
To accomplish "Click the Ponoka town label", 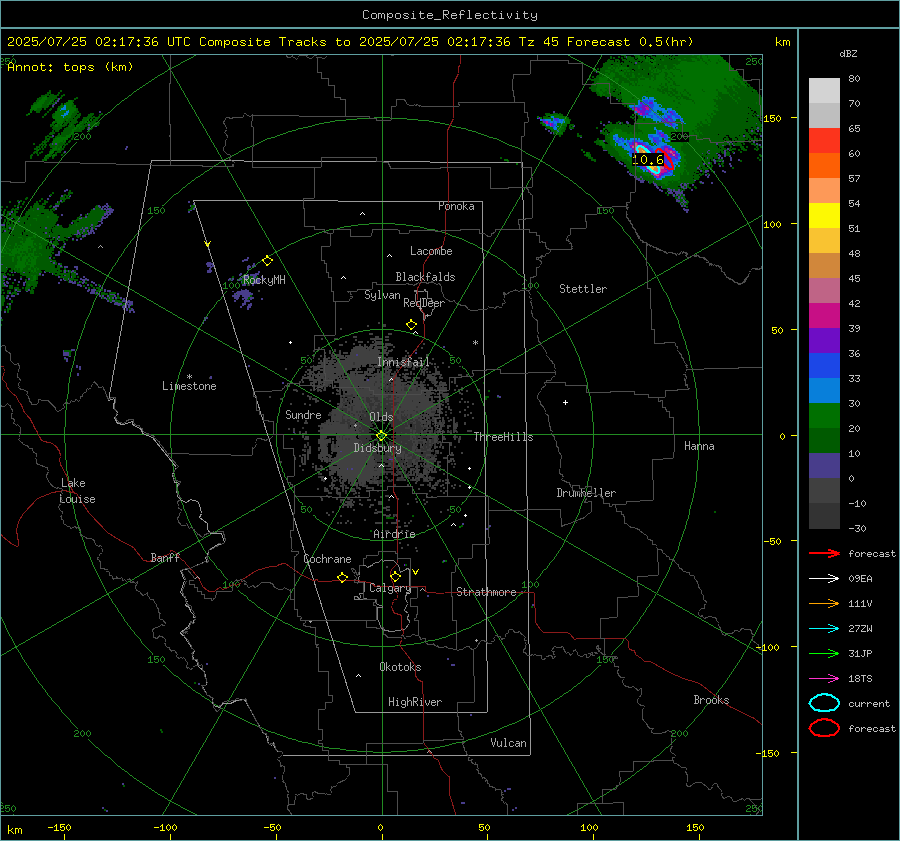I will [x=456, y=206].
